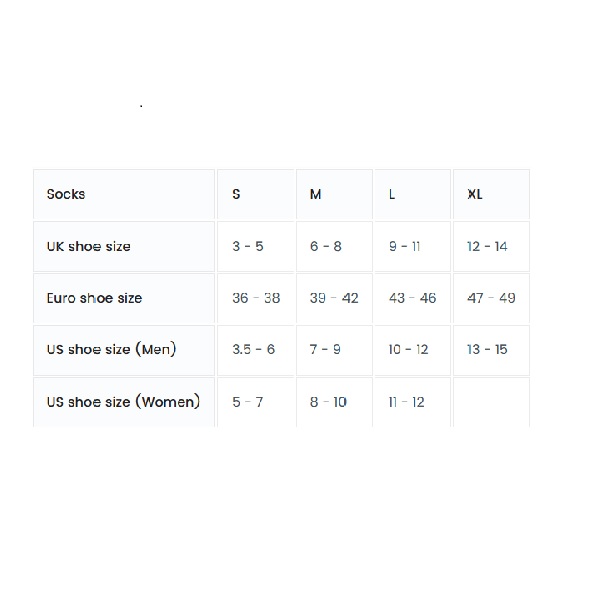
Task: Select Euro size cell 43 - 46
Action: click(x=412, y=298)
